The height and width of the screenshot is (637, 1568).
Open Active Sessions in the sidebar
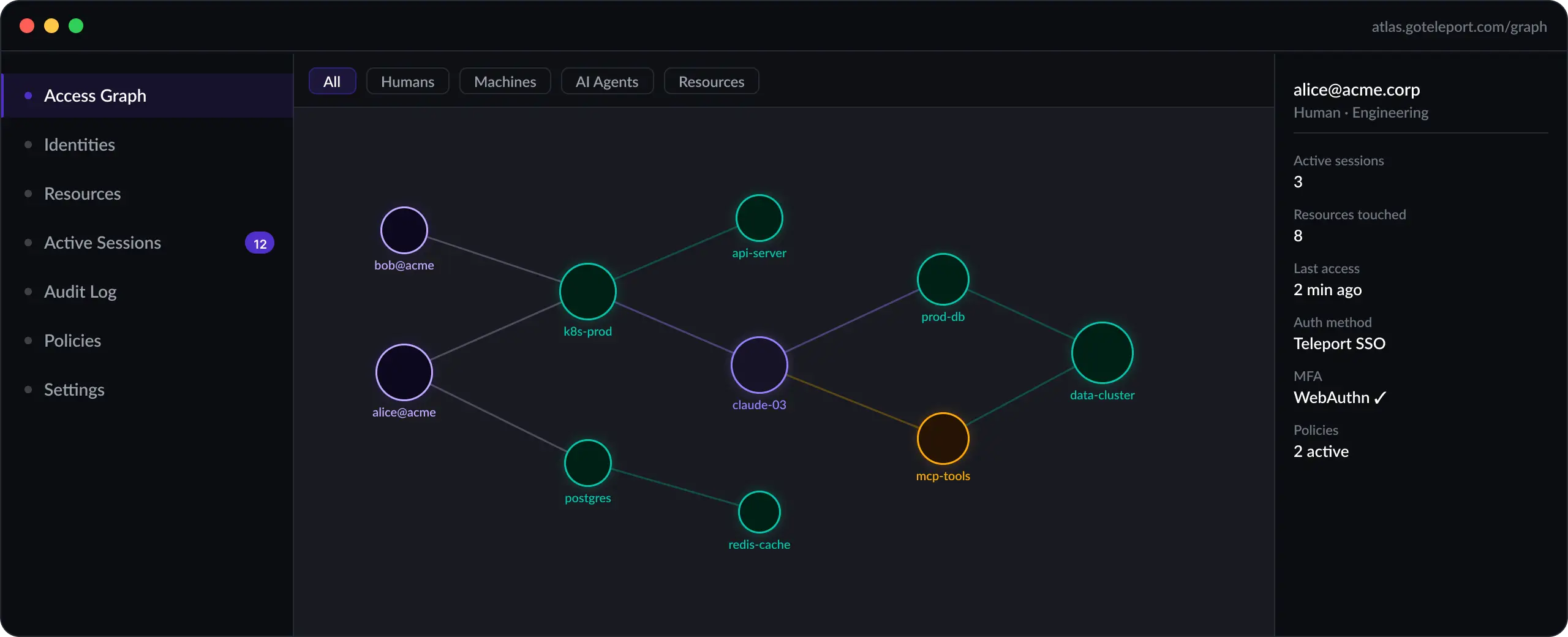pos(147,243)
